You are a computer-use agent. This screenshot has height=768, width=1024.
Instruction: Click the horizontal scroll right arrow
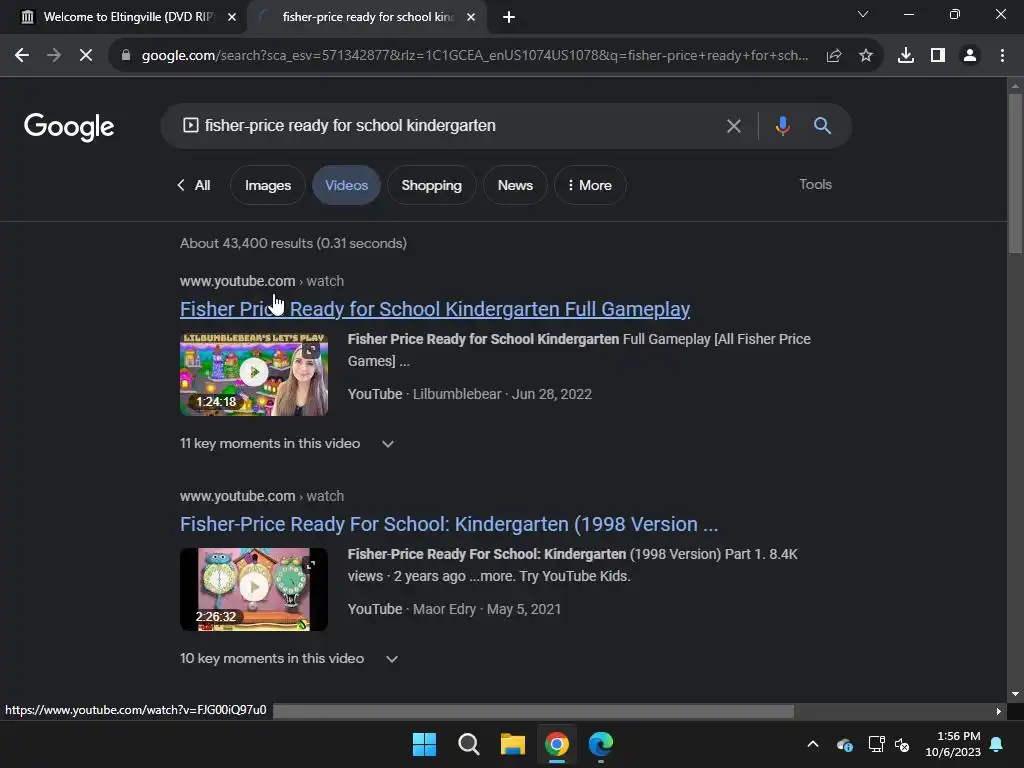(998, 711)
